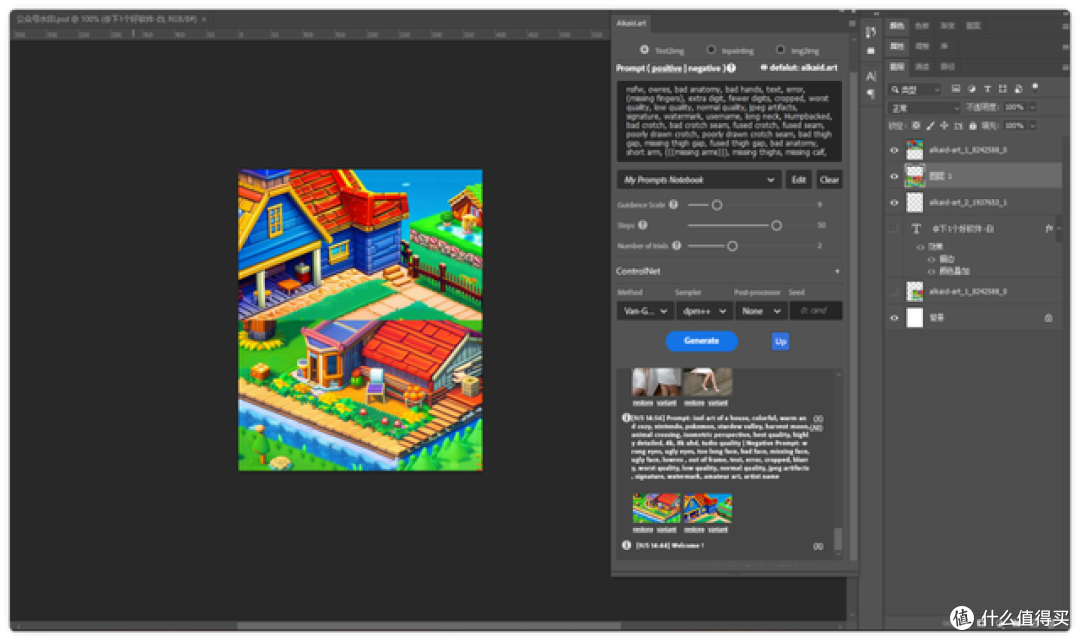Viewport: 1080px width, 641px height.
Task: Click the text layer T thumbnail icon
Action: [916, 229]
